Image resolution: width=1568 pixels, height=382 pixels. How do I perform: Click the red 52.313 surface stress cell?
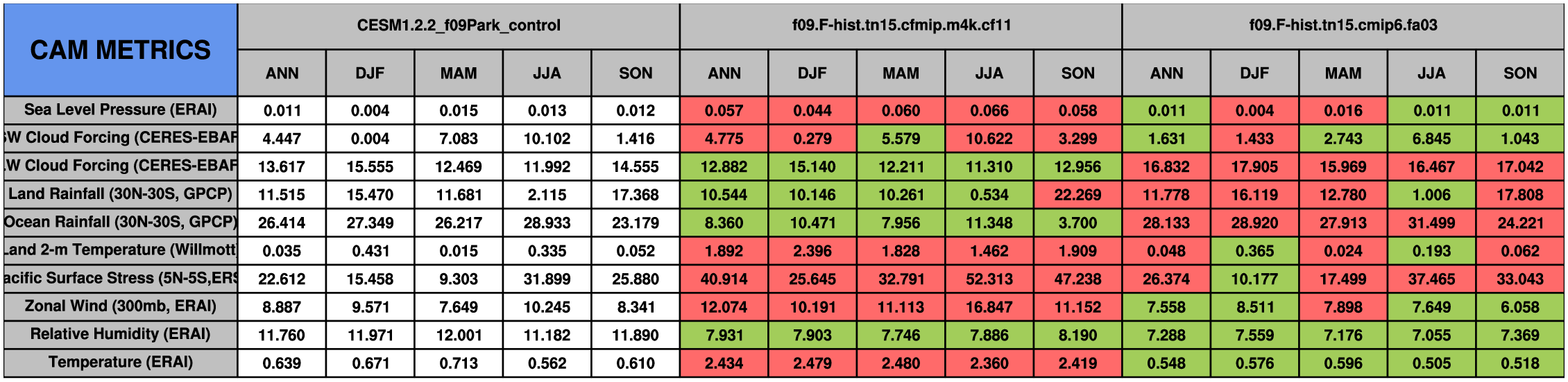(989, 279)
